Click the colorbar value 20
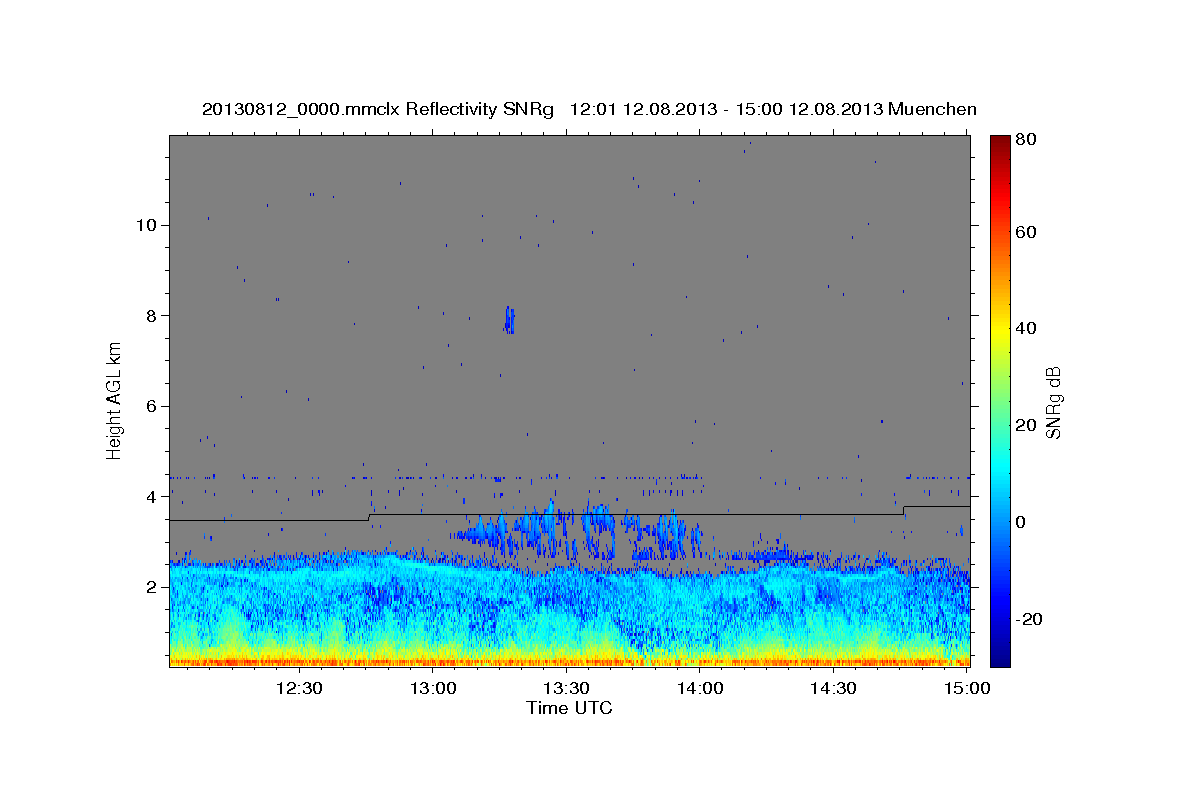This screenshot has width=1200, height=800. 1028,425
